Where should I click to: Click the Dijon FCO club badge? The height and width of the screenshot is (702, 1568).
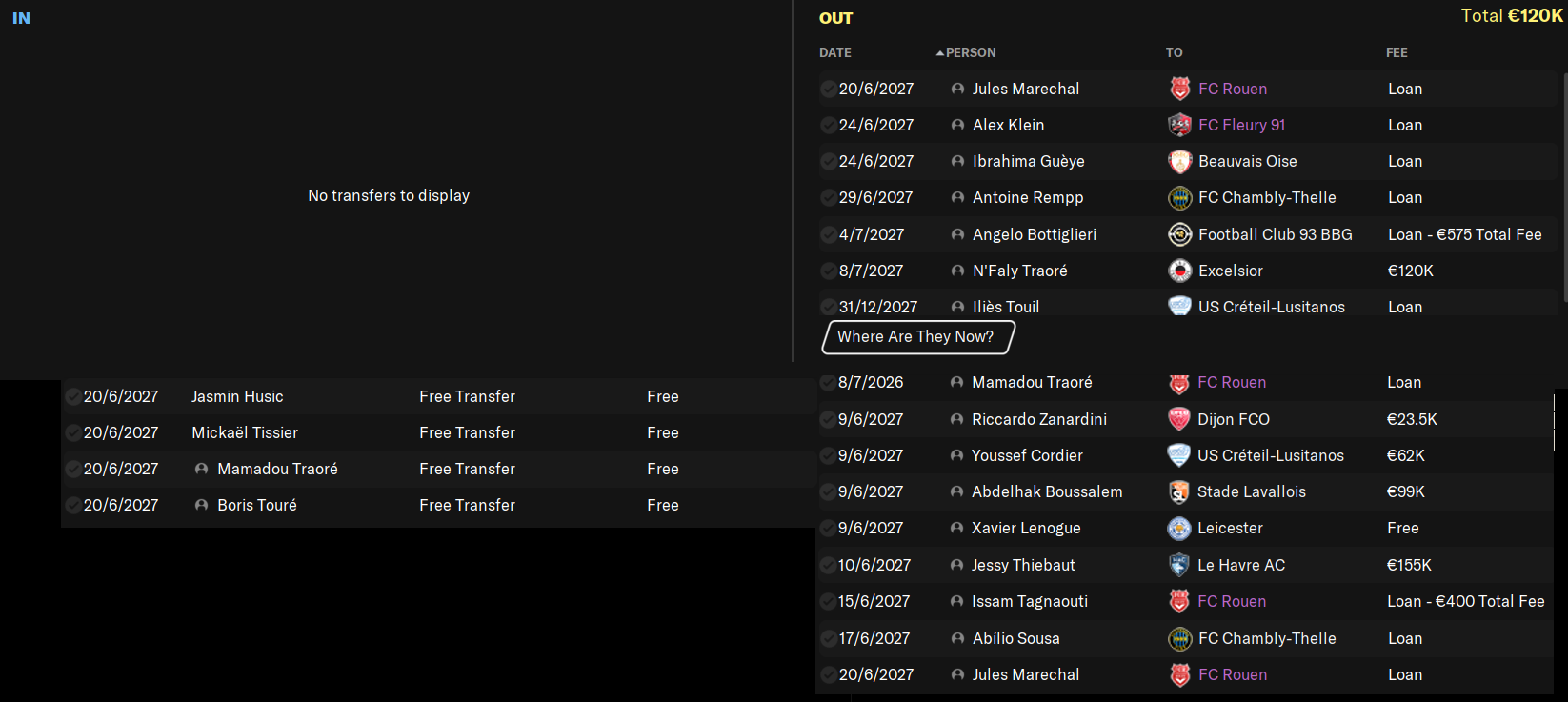click(1178, 419)
